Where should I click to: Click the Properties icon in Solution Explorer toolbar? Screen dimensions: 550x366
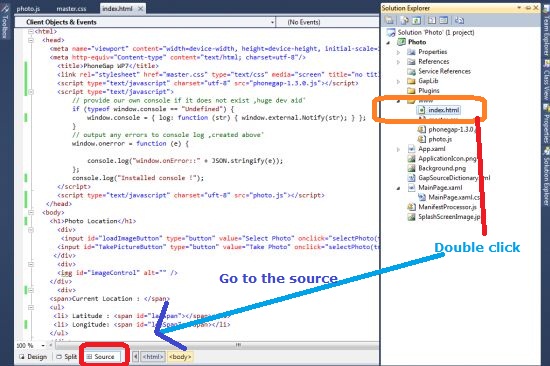point(389,20)
